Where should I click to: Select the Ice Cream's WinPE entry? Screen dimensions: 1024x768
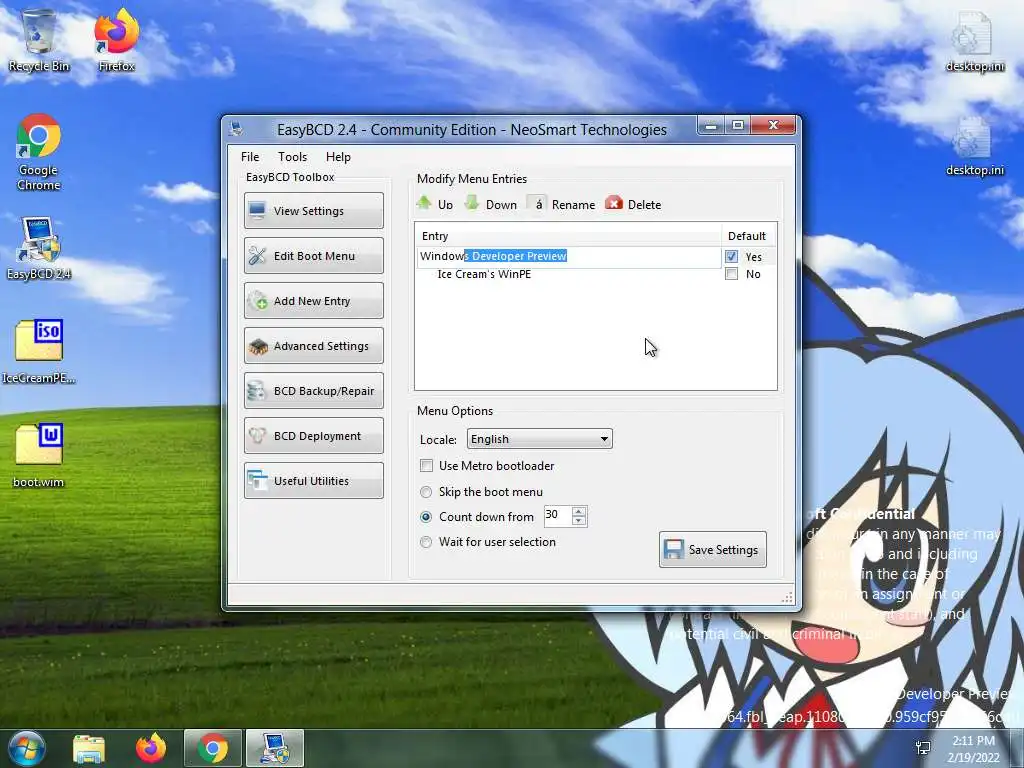(x=484, y=274)
